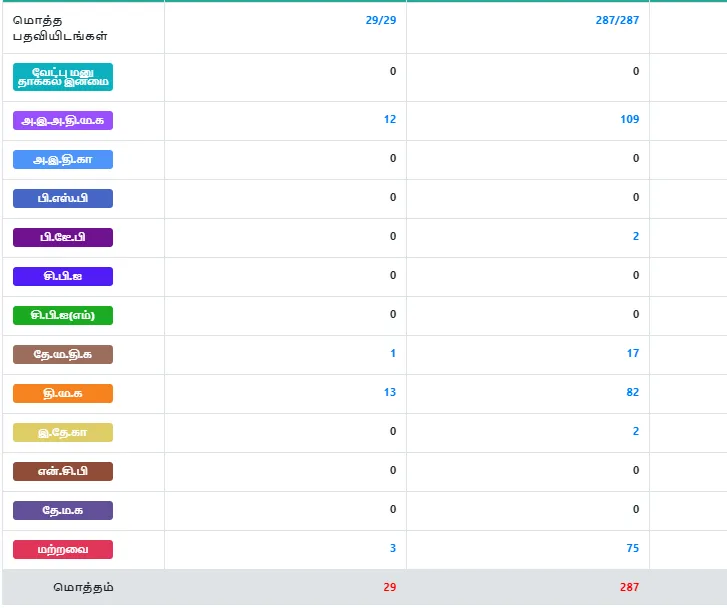Open the அ.இ.அ.தி.மு.க count of 12

(390, 119)
